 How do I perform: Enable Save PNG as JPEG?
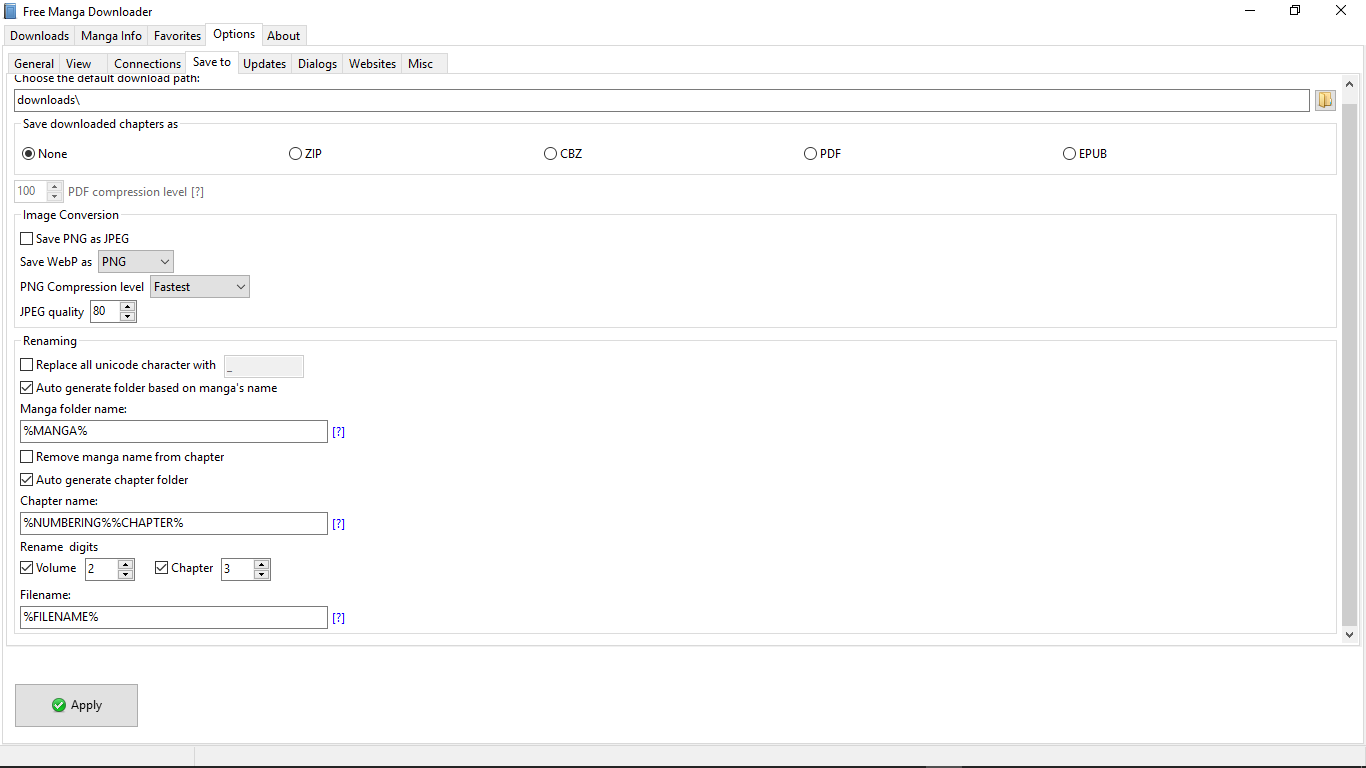pos(26,238)
